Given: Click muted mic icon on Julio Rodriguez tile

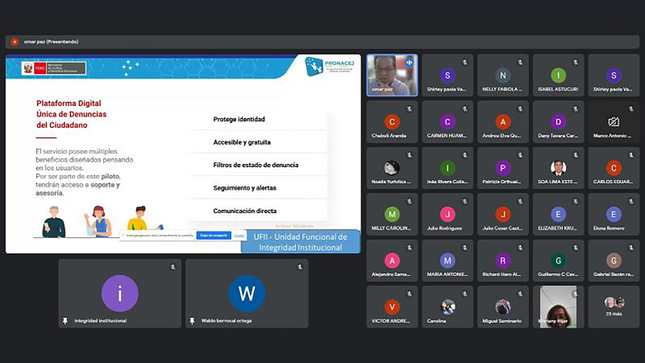Looking at the screenshot, I should click(x=465, y=202).
